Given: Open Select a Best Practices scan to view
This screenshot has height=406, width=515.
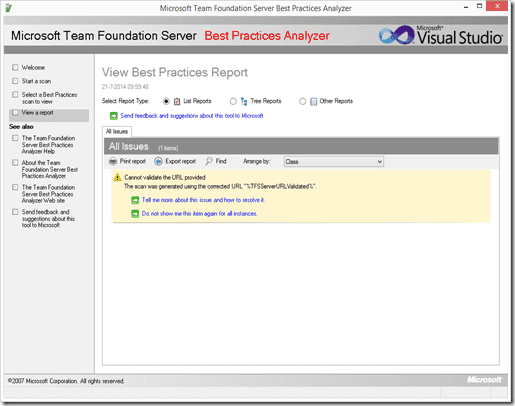Looking at the screenshot, I should pos(49,98).
